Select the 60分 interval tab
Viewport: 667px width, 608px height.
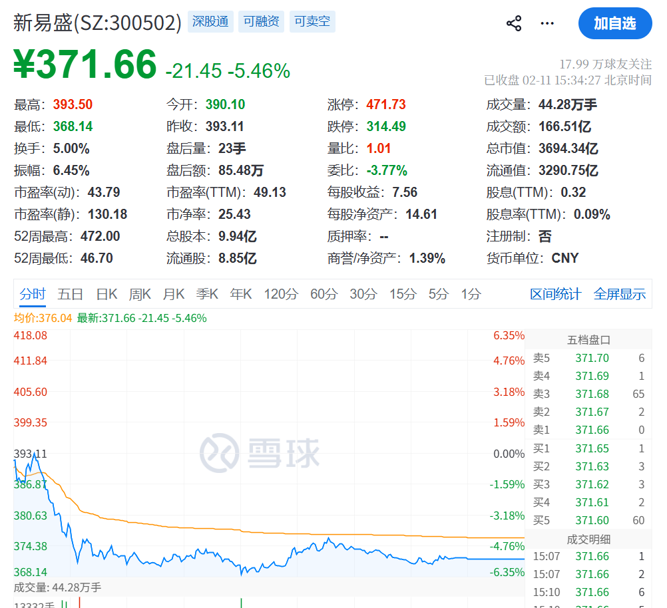324,294
